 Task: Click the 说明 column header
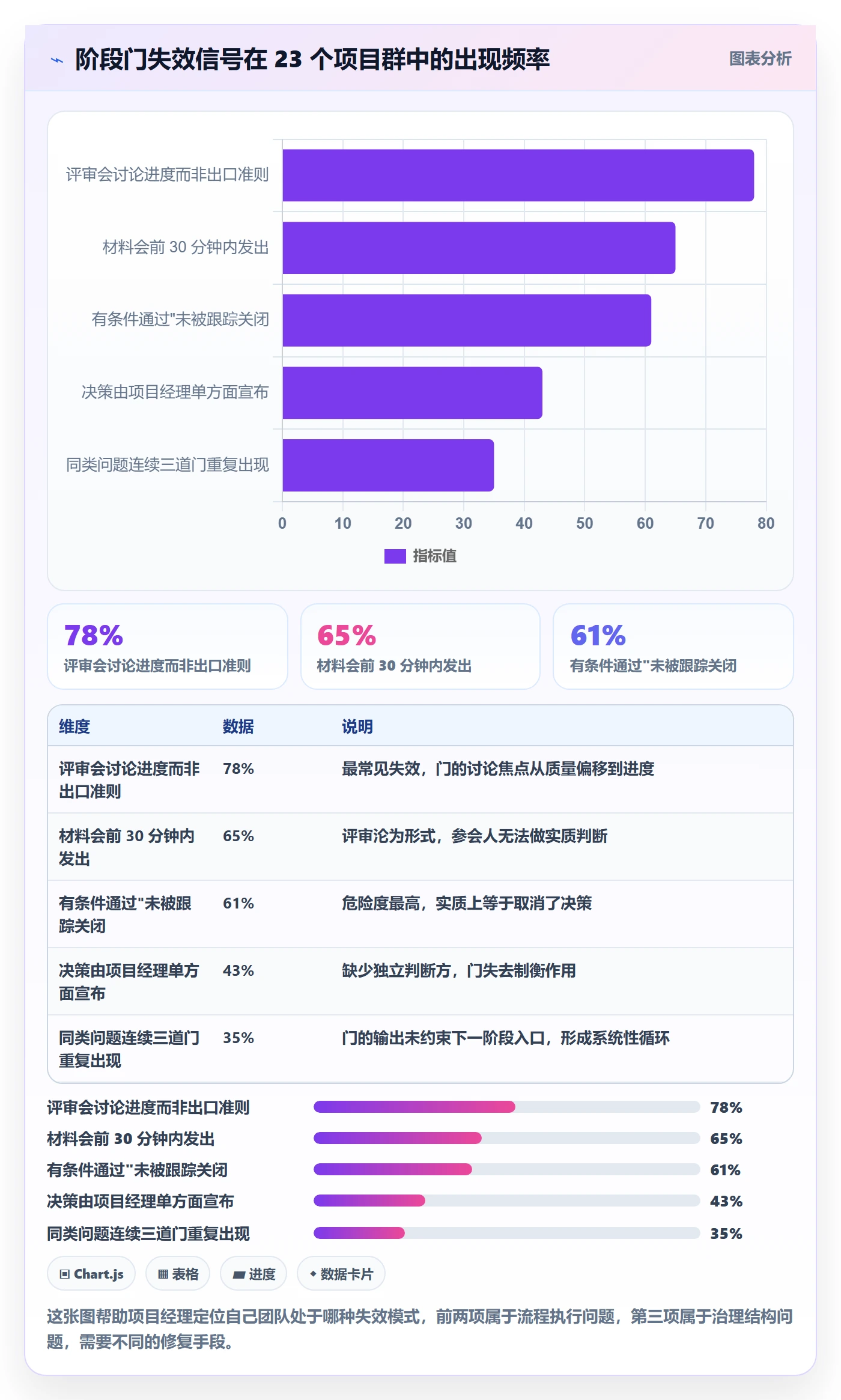point(357,726)
